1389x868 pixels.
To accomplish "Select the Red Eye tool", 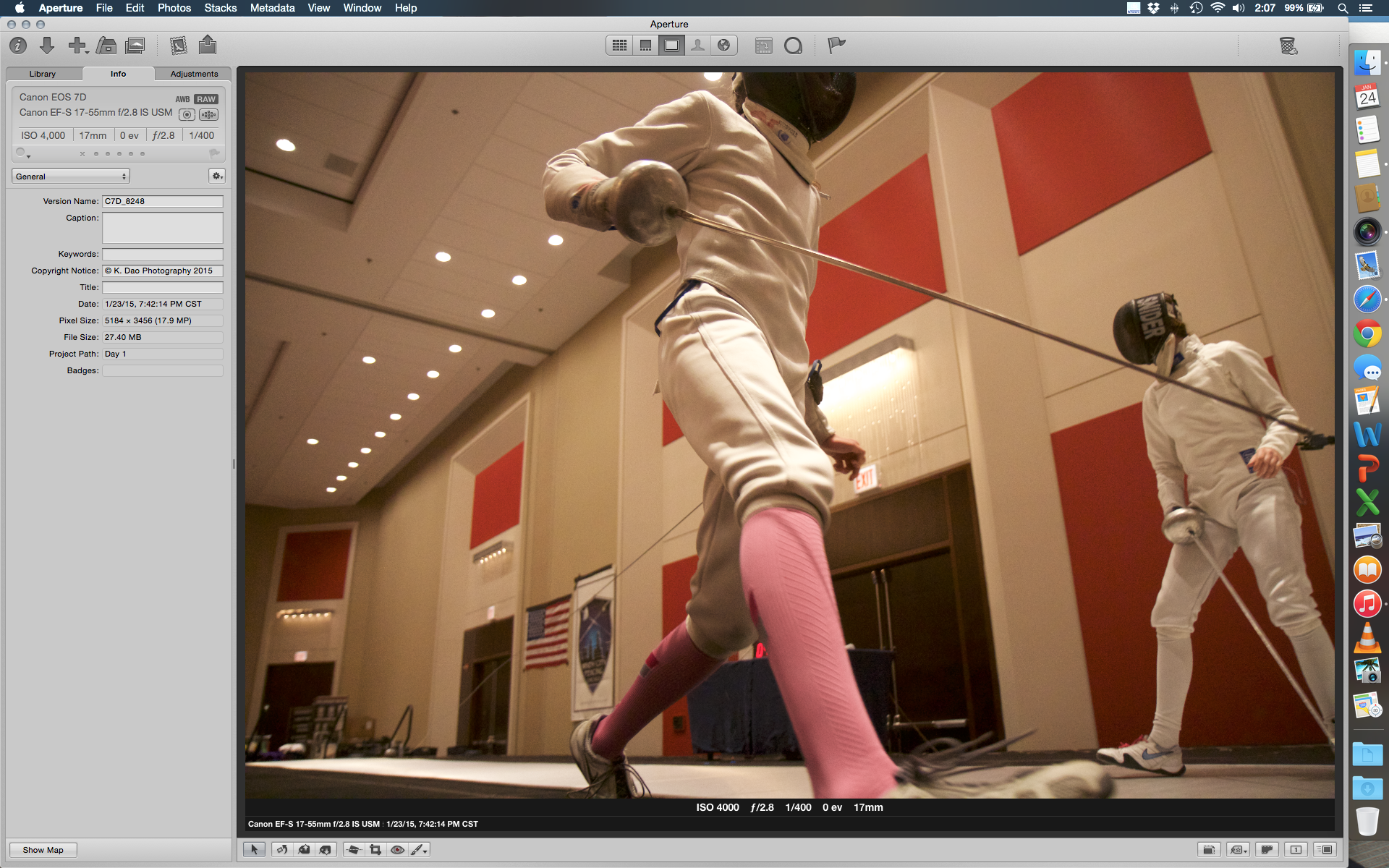I will point(397,850).
